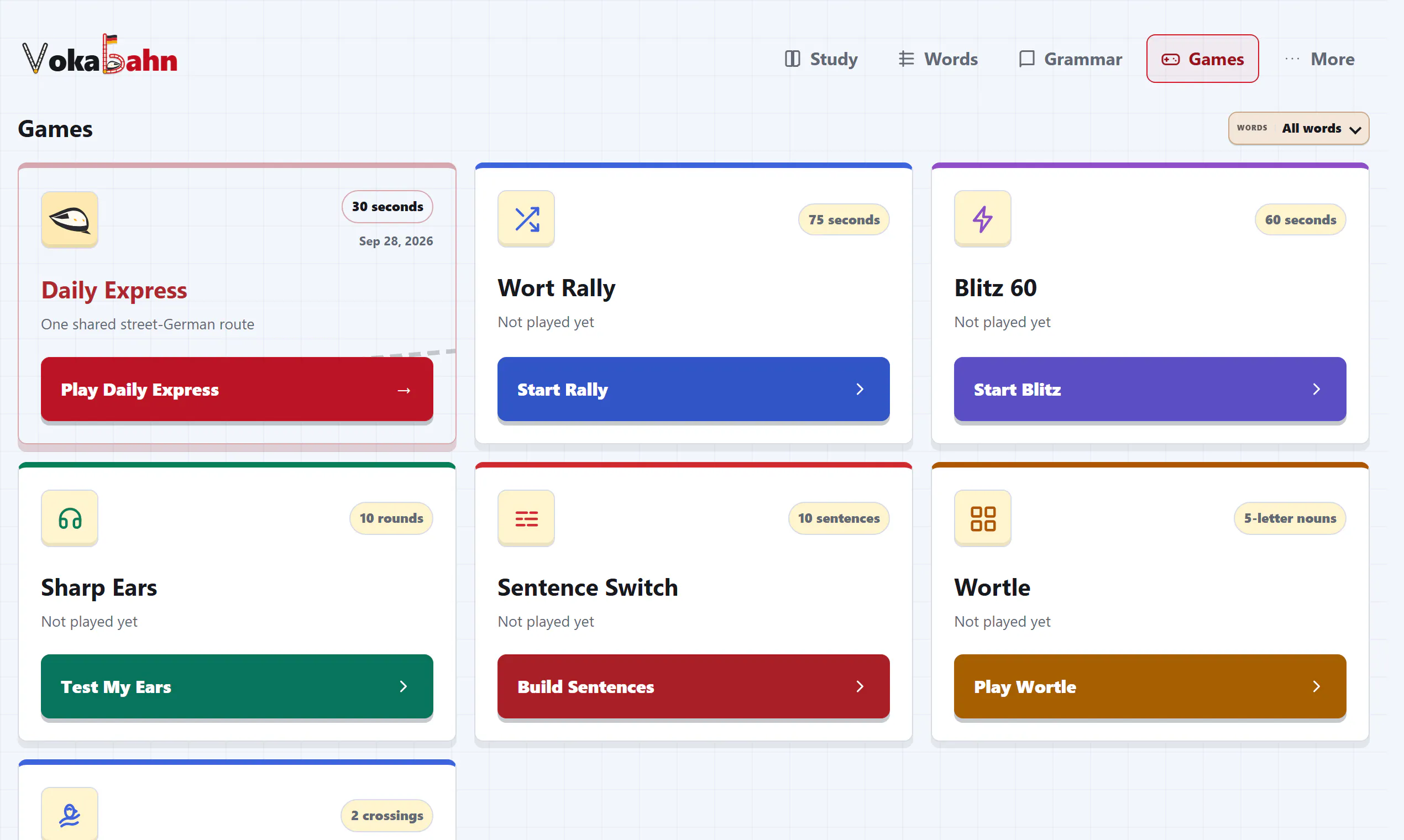
Task: Expand the More menu
Action: (1319, 59)
